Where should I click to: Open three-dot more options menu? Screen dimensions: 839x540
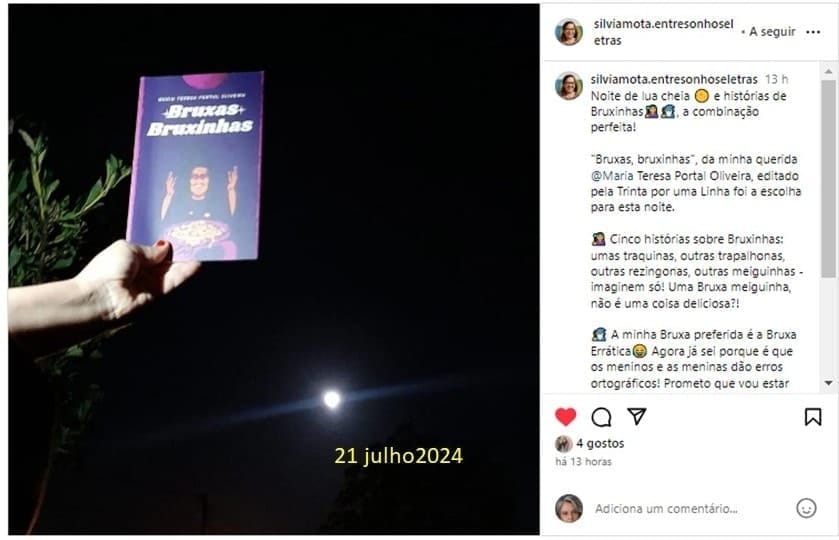tap(813, 32)
